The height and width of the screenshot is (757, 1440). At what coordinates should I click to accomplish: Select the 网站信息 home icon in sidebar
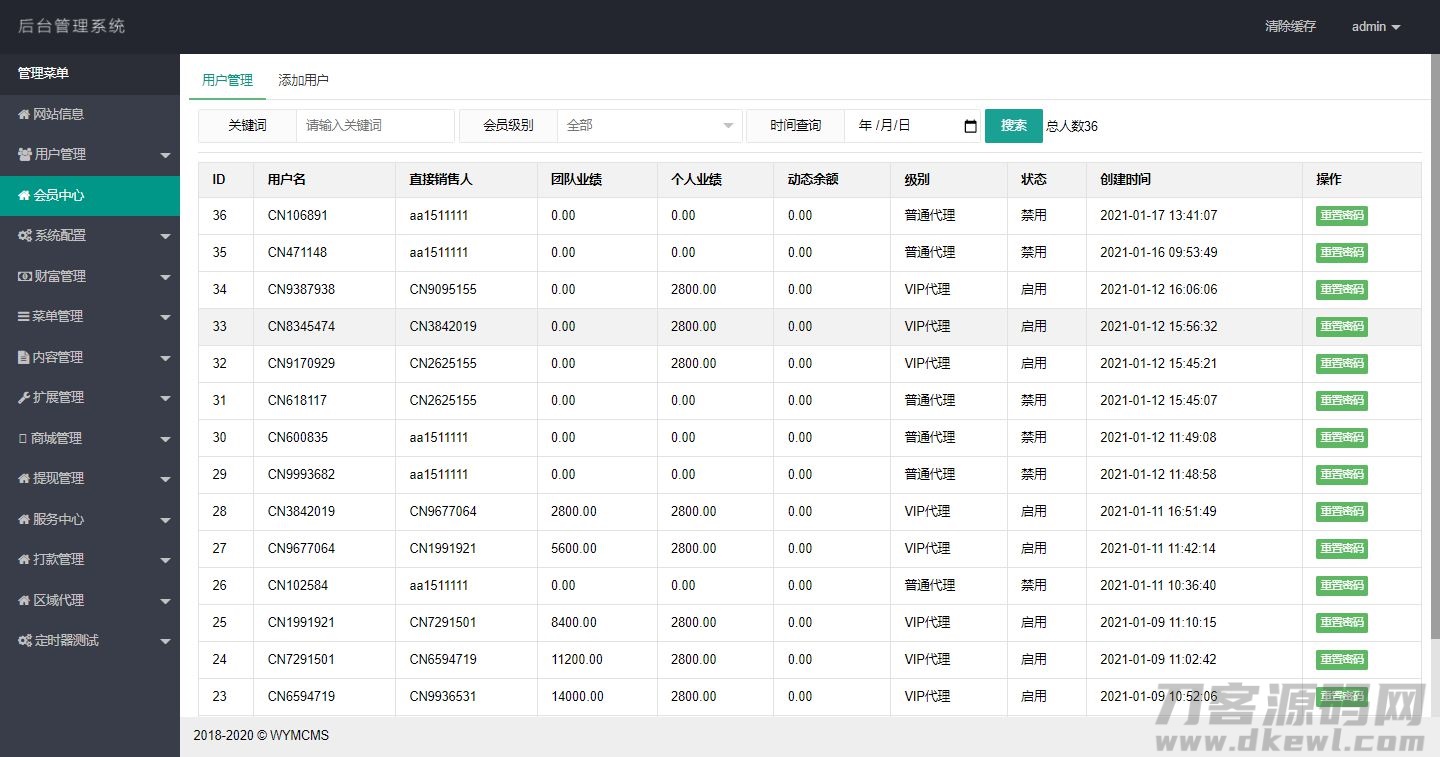point(25,114)
